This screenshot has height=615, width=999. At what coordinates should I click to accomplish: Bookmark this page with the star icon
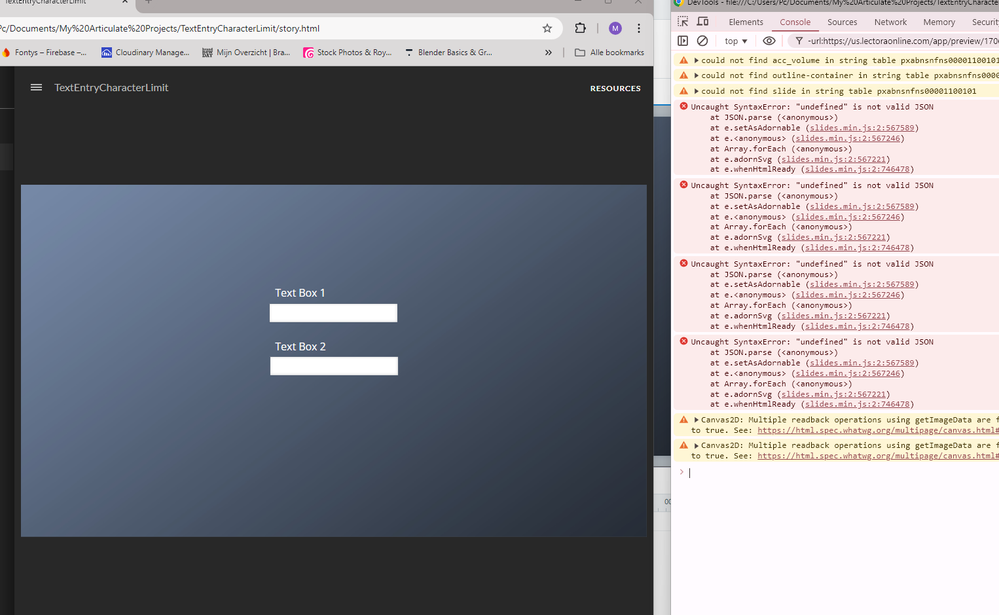point(547,29)
